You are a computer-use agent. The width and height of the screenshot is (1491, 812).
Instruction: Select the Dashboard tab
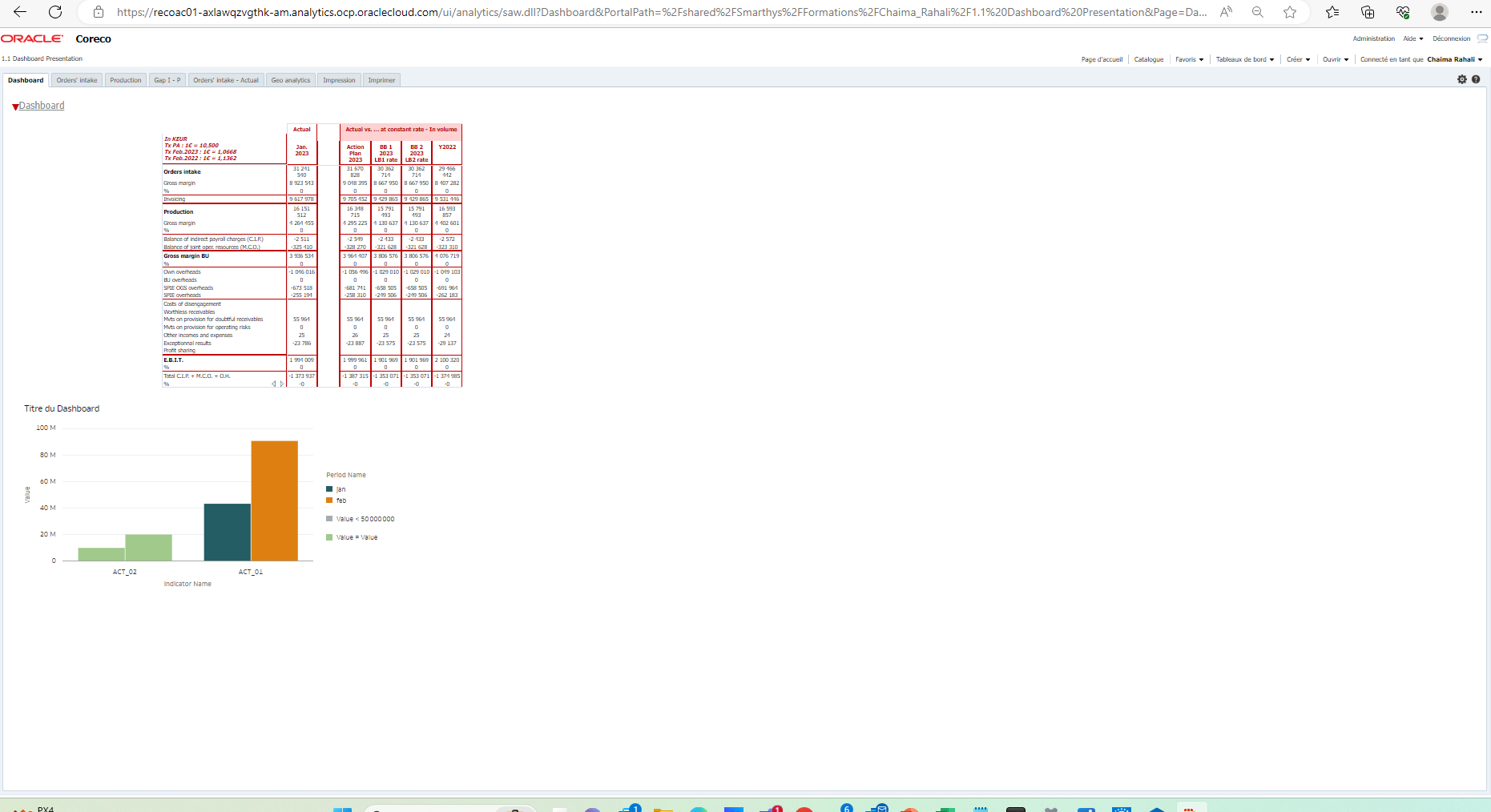(26, 80)
